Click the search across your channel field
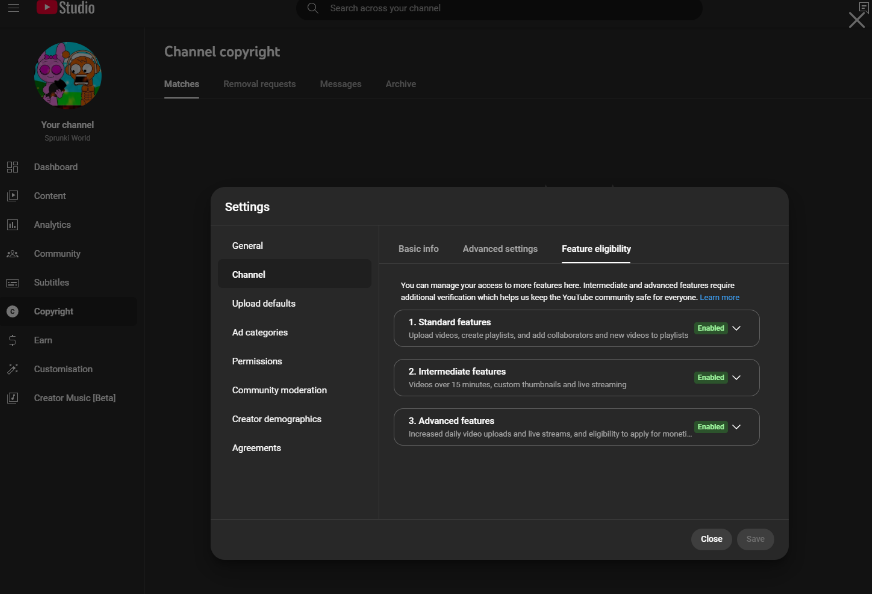This screenshot has height=594, width=872. click(x=499, y=8)
